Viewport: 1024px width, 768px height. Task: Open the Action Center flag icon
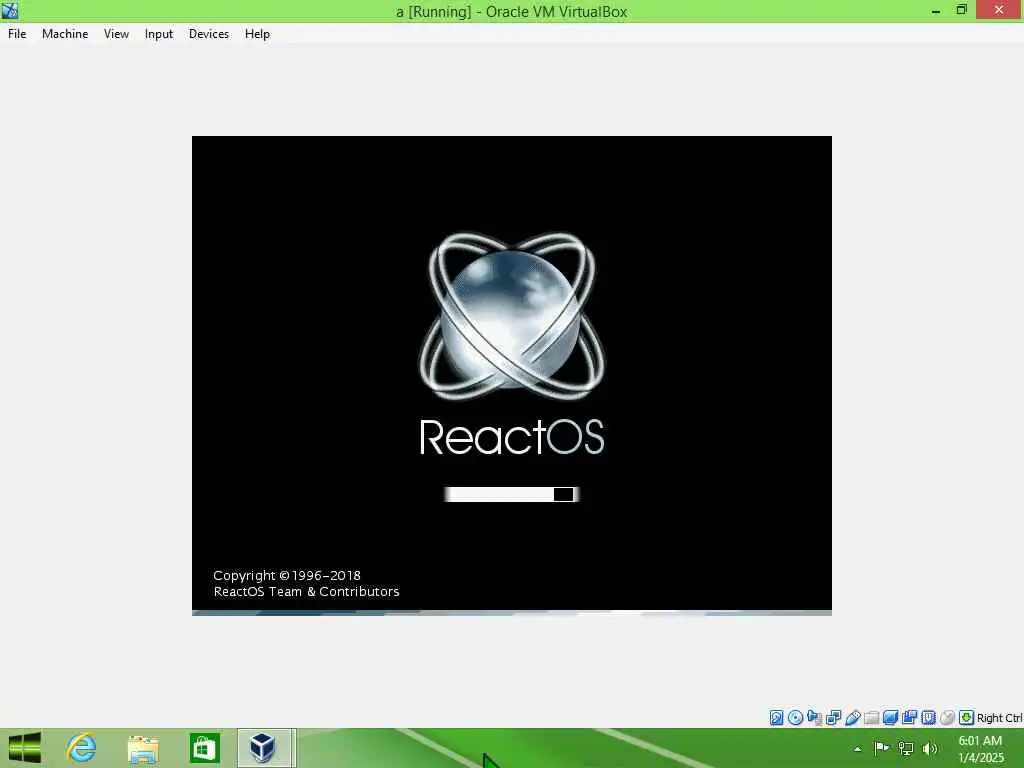coord(881,748)
